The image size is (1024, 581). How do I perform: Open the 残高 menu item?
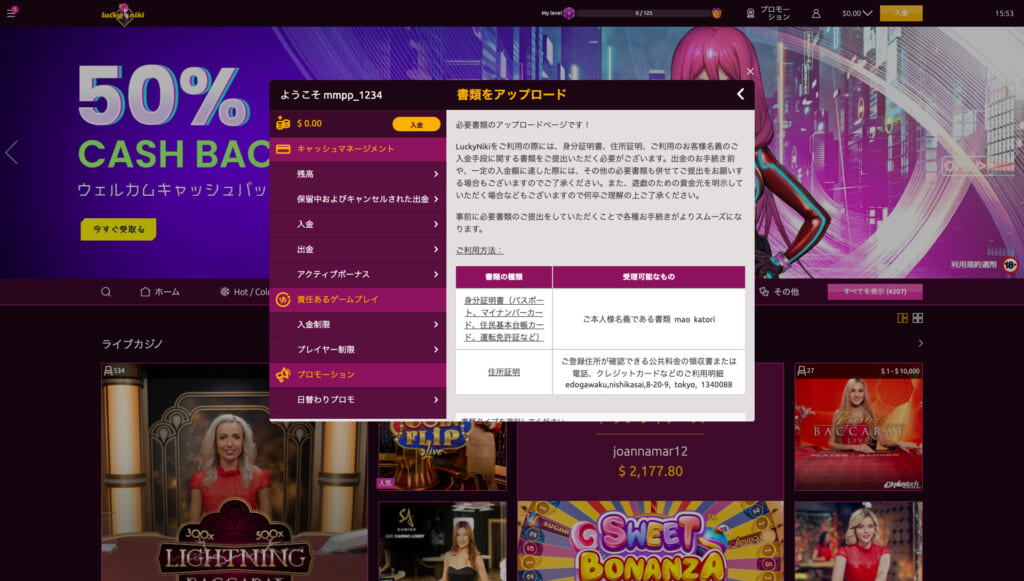tap(358, 174)
